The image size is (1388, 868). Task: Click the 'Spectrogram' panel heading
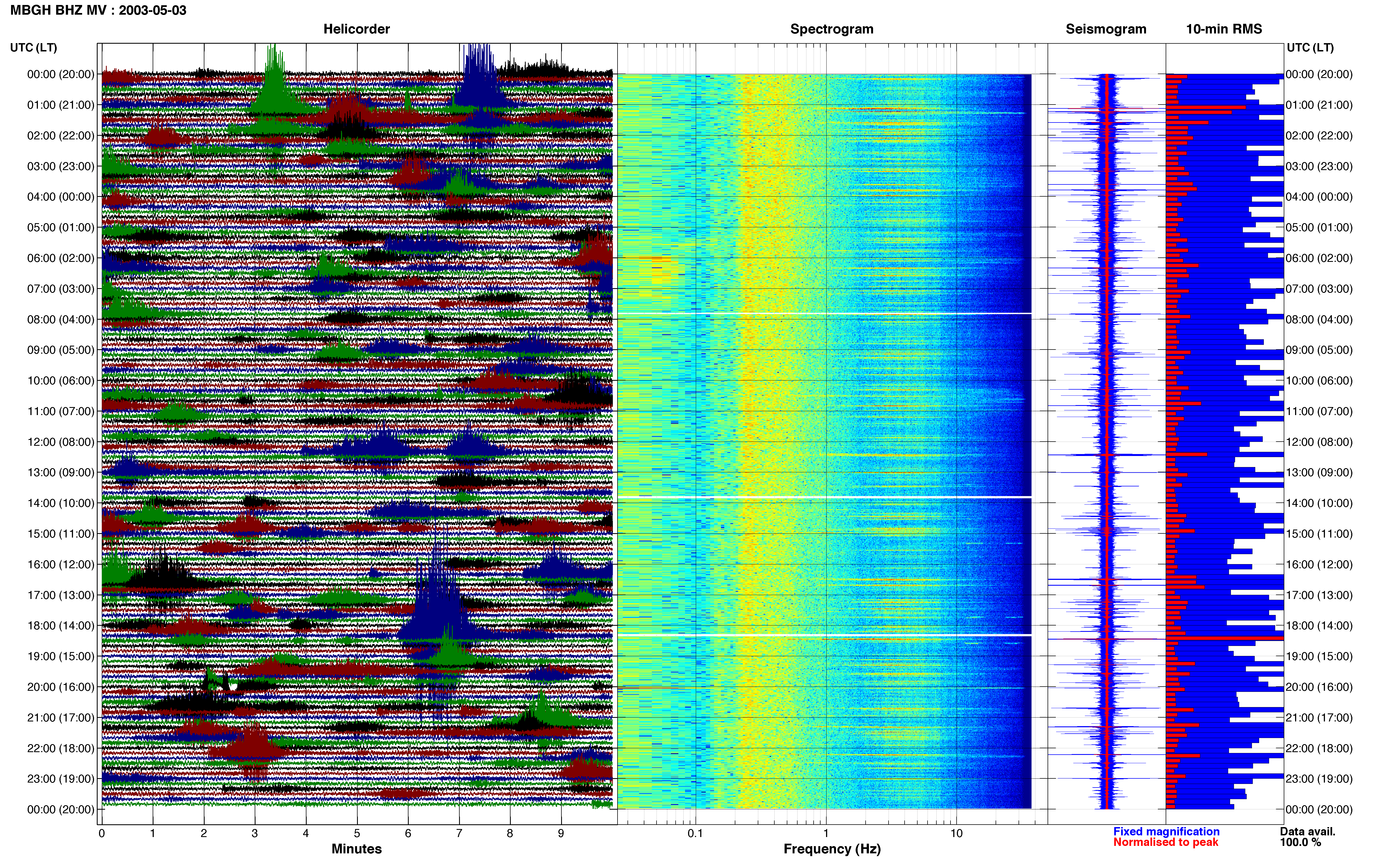(832, 29)
